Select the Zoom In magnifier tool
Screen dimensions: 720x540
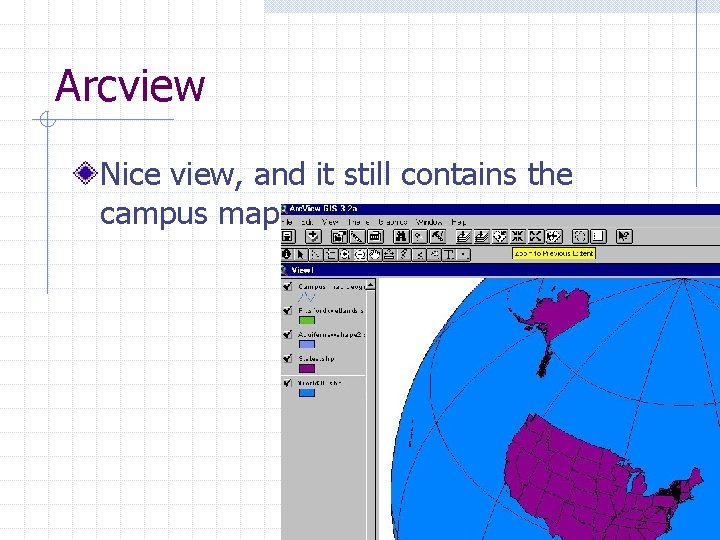(345, 254)
